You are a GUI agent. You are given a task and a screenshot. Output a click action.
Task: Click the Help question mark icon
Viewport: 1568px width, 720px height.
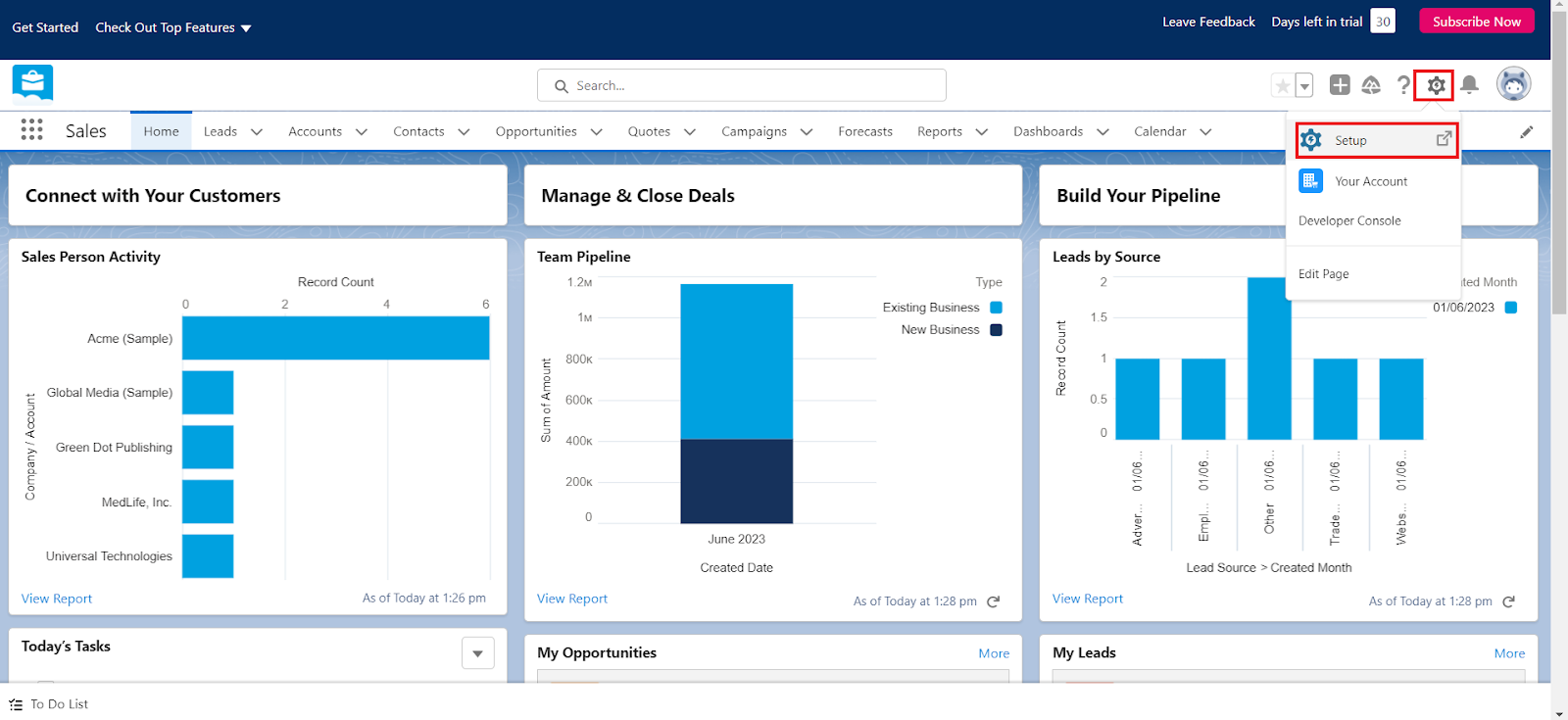tap(1403, 85)
